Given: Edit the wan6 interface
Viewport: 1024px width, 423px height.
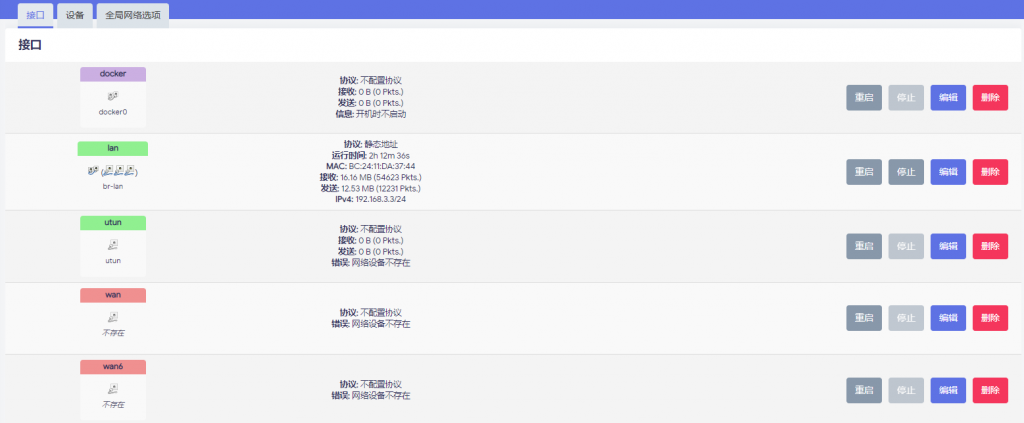Looking at the screenshot, I should coord(948,390).
